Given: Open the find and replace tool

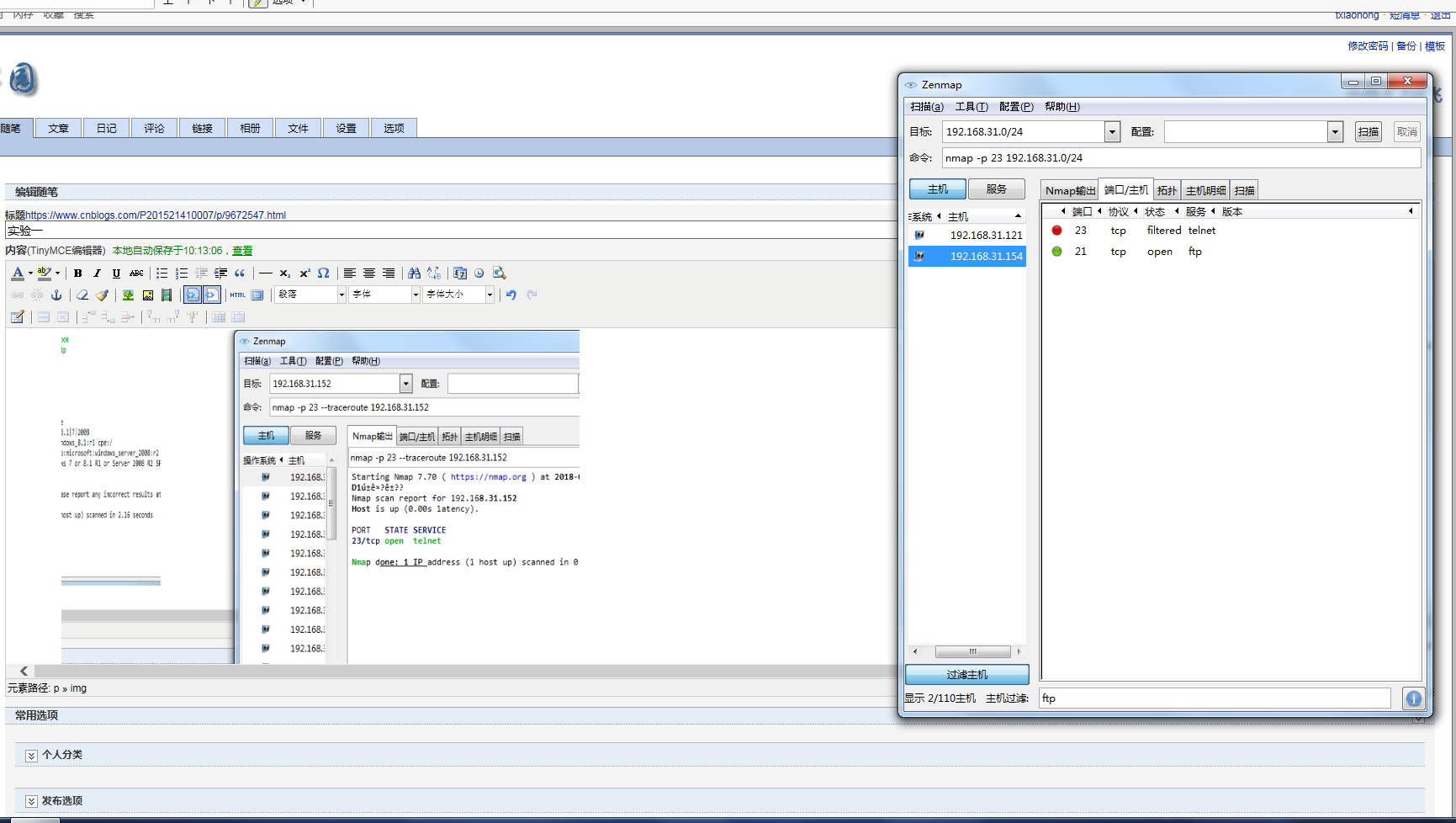Looking at the screenshot, I should pos(434,273).
